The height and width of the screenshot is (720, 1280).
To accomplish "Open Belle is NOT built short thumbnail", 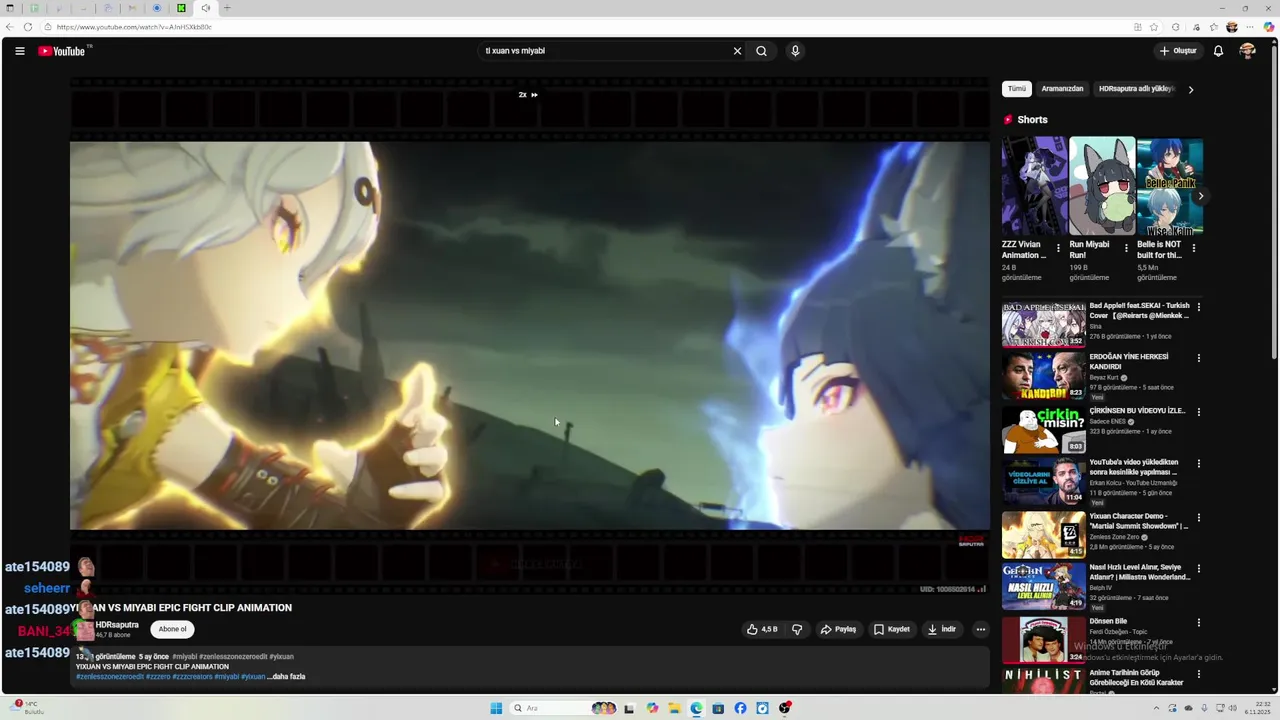I will pyautogui.click(x=1170, y=186).
